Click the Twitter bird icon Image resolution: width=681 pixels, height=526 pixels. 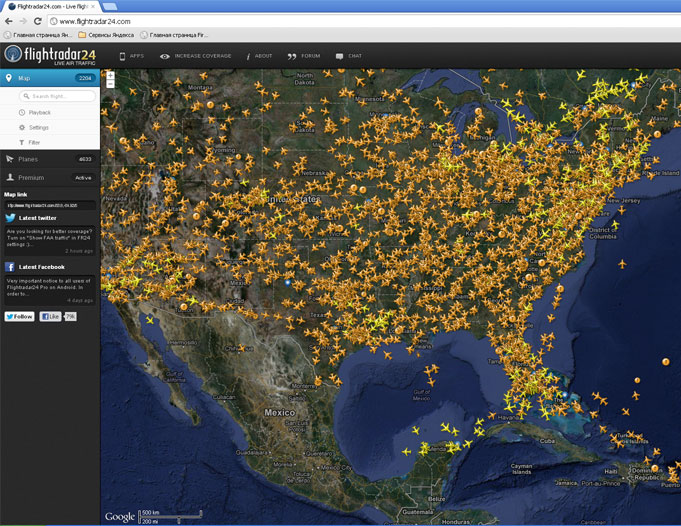point(10,218)
